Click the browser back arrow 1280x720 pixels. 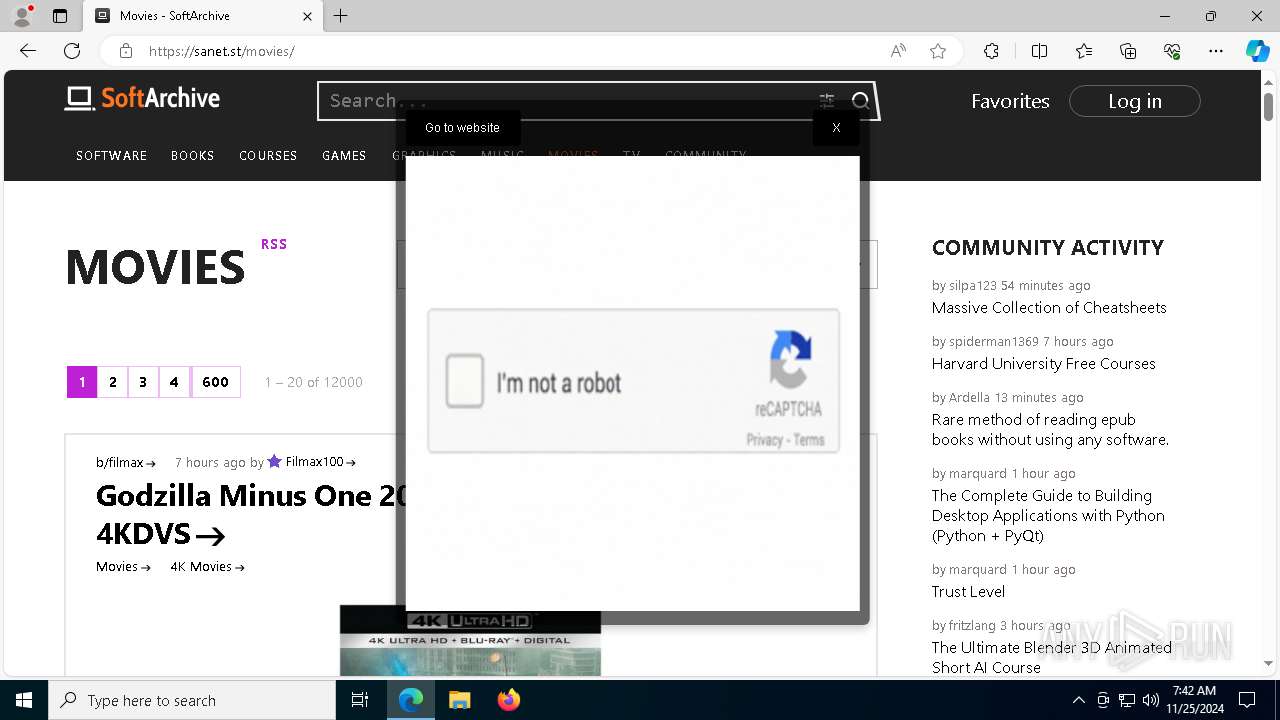tap(28, 51)
